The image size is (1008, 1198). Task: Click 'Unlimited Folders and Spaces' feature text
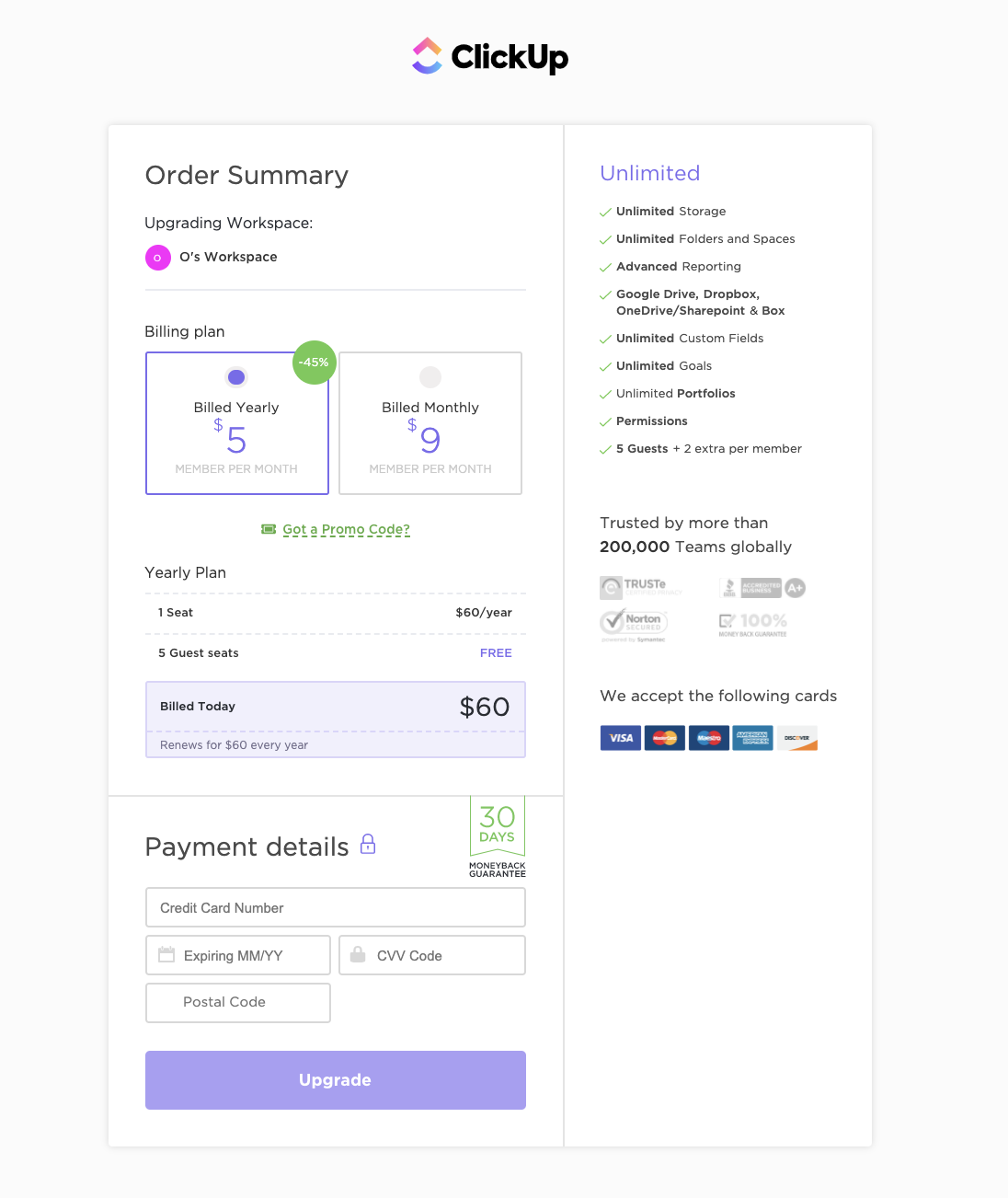pos(705,239)
